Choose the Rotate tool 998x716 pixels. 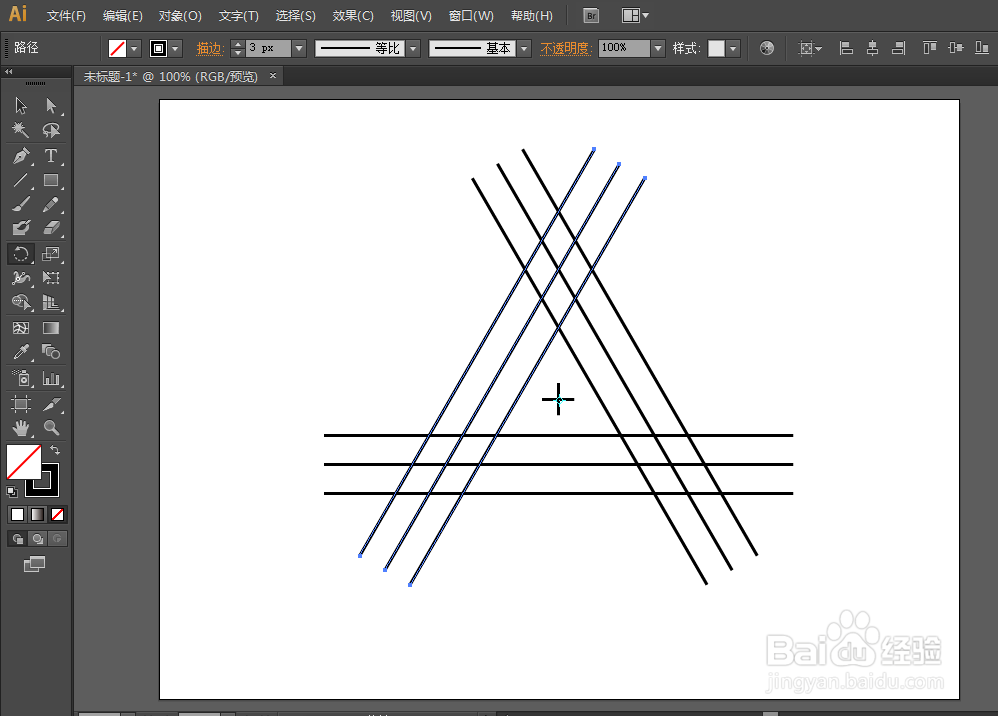20,254
